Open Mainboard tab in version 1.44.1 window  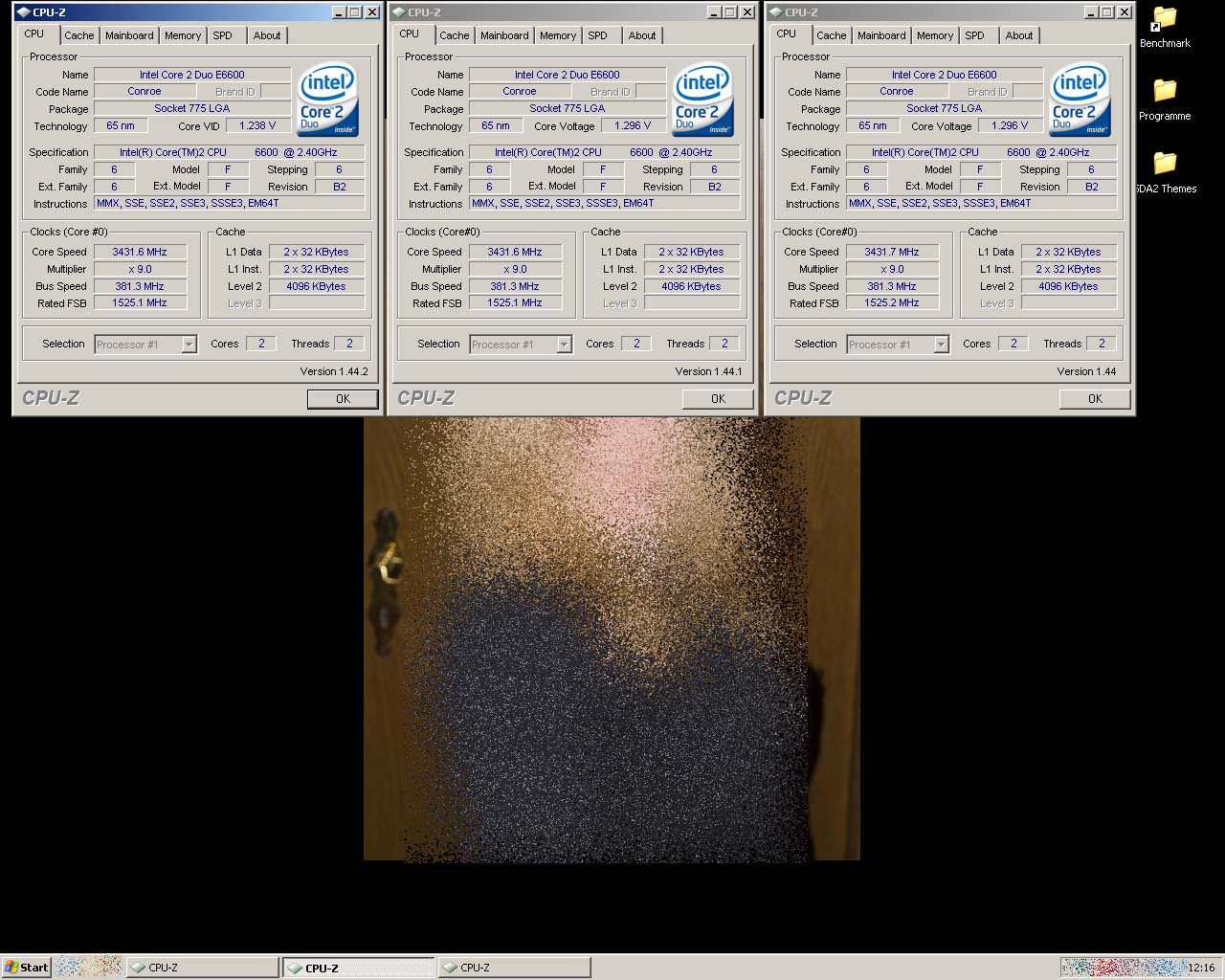pyautogui.click(x=504, y=35)
